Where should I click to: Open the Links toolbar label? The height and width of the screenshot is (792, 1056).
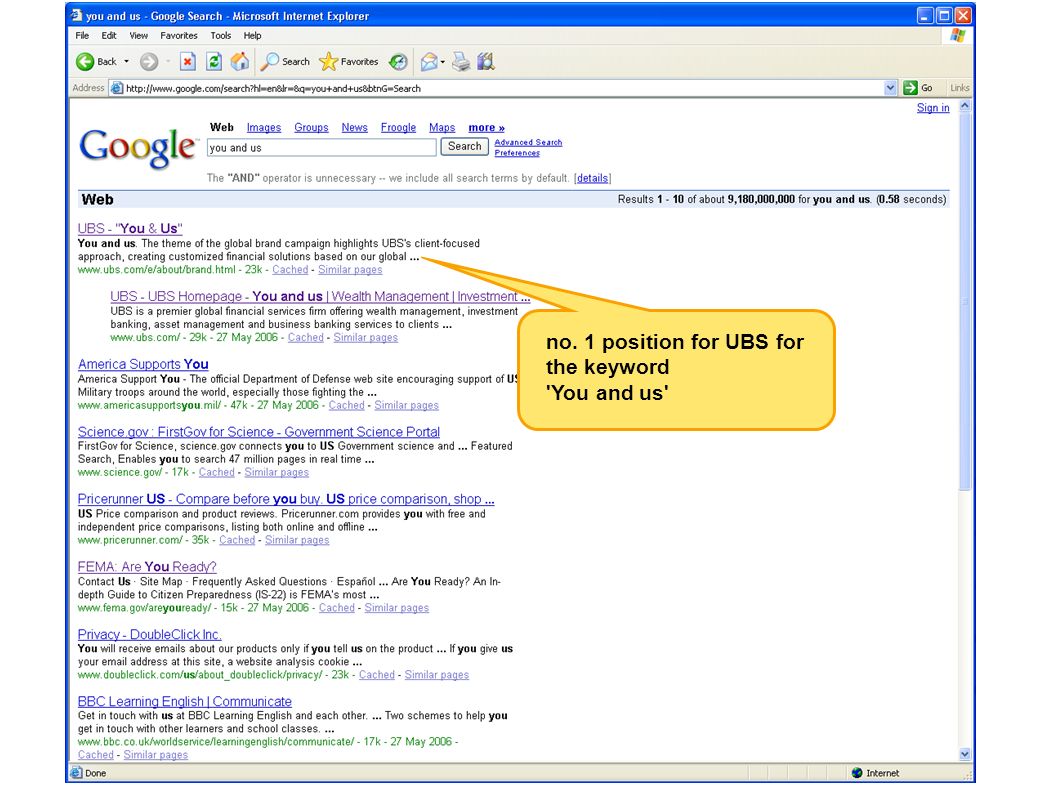(x=959, y=88)
